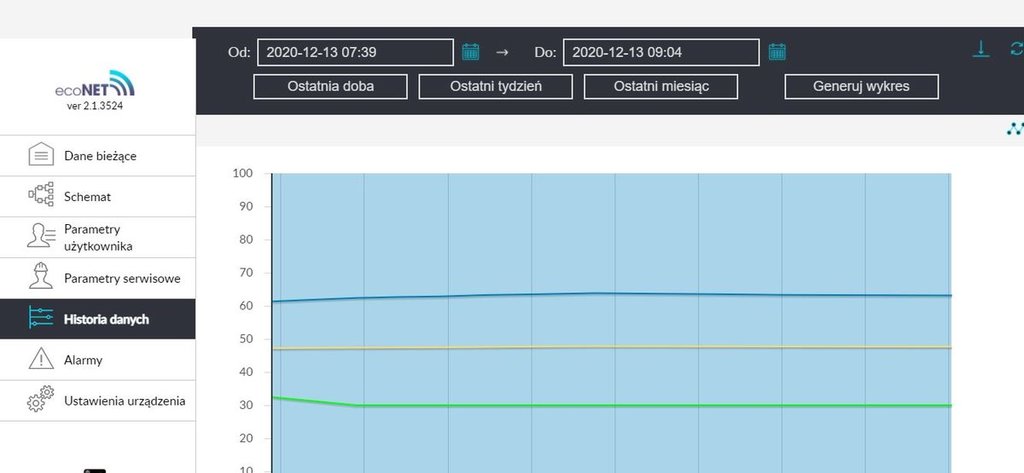1024x473 pixels.
Task: Click the Ustawienia urządzenia gears icon
Action: pos(40,401)
